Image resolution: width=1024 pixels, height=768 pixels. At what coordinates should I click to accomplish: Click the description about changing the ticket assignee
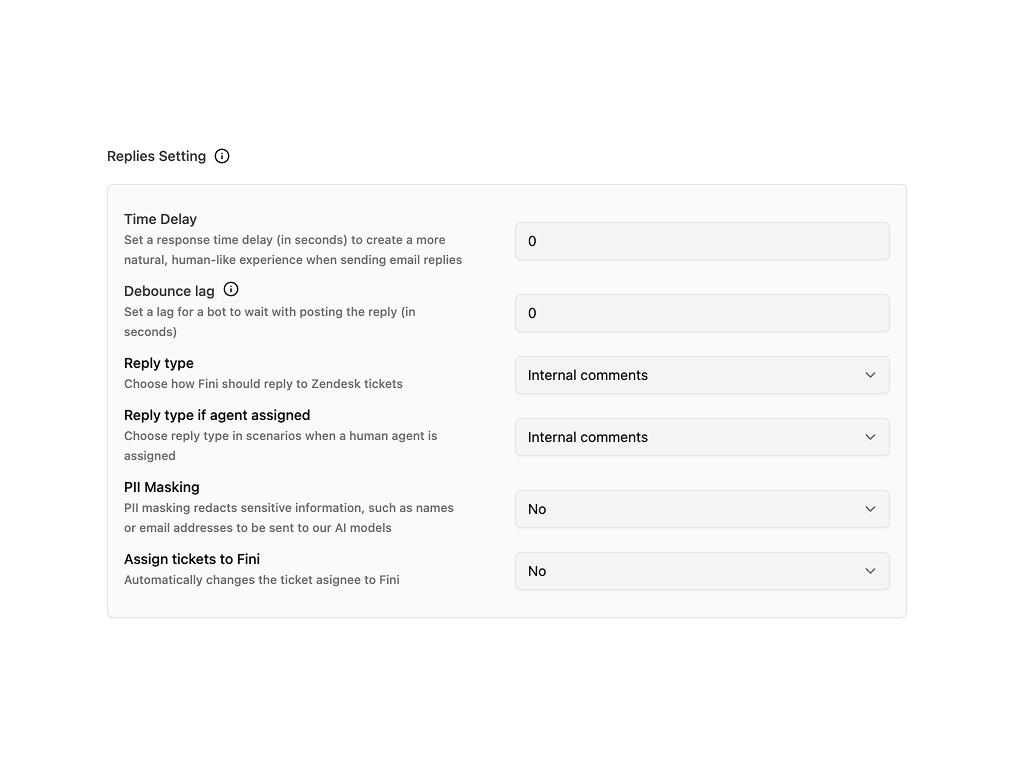tap(261, 580)
